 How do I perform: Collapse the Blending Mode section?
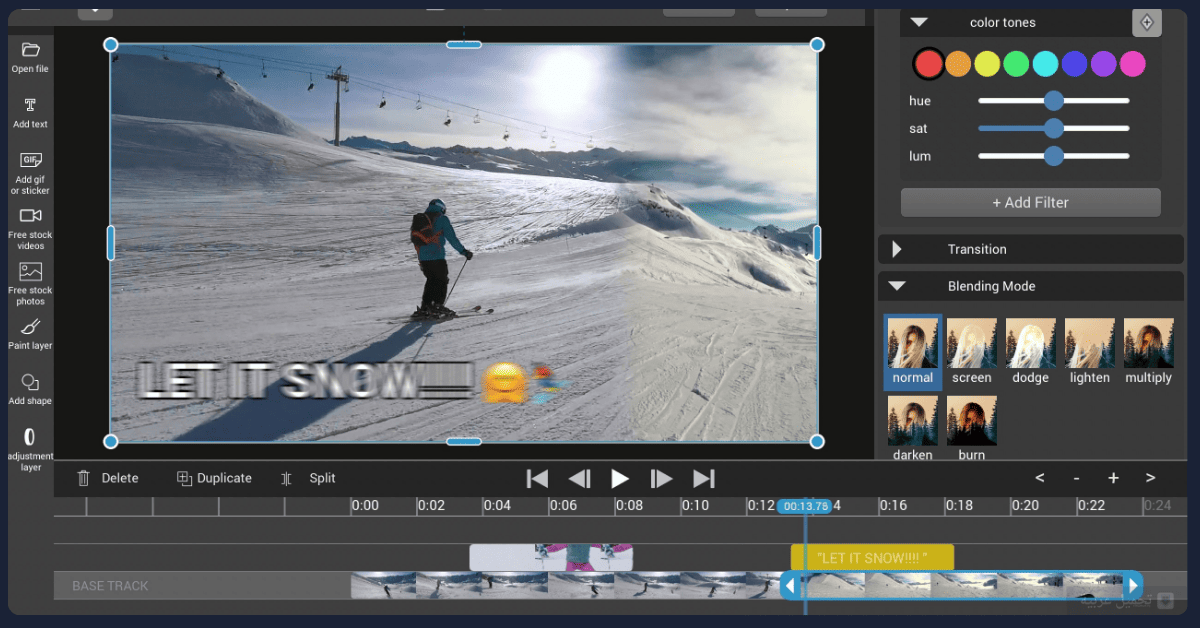[x=897, y=286]
